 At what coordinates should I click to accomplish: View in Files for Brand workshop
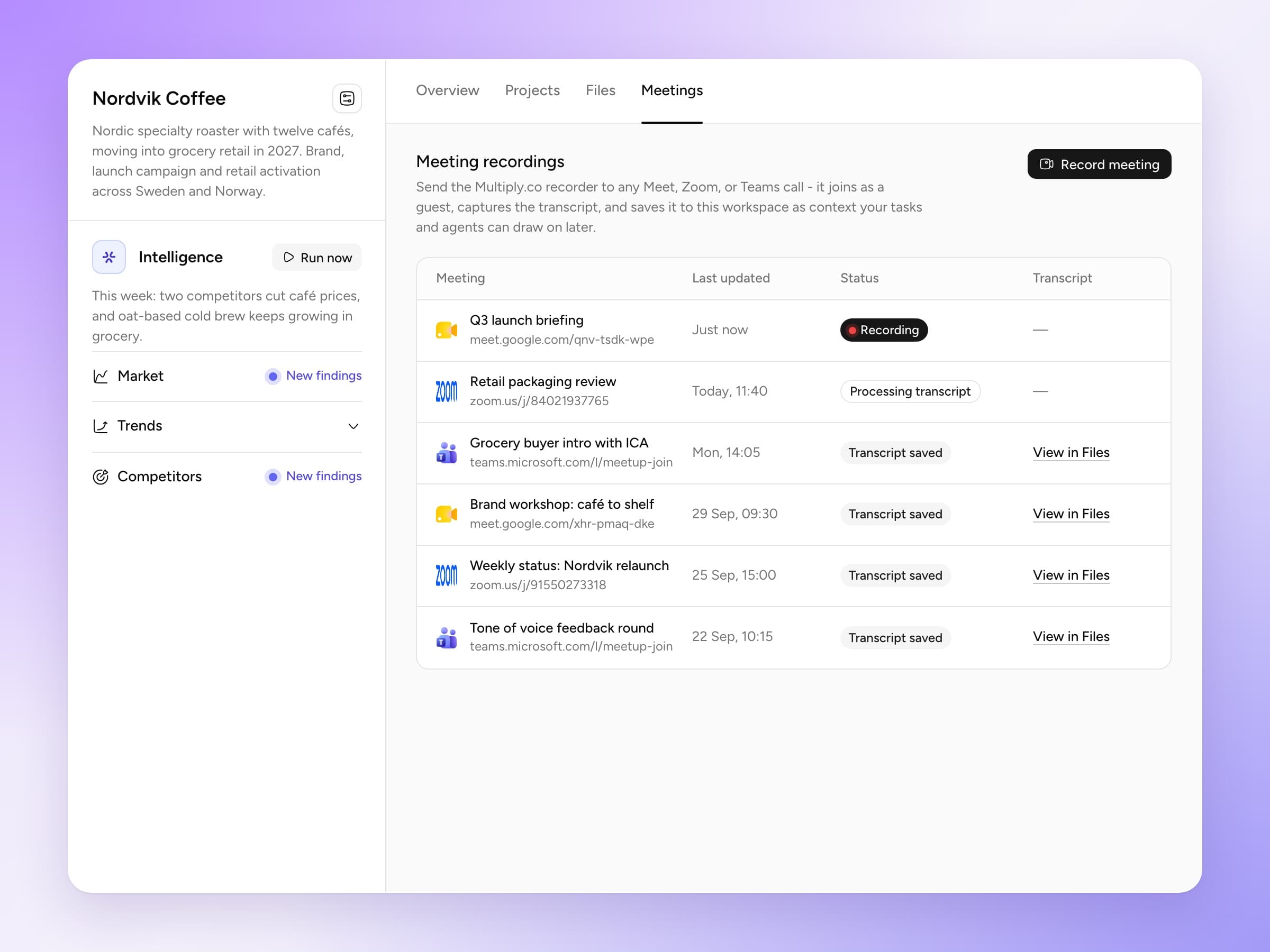tap(1071, 514)
